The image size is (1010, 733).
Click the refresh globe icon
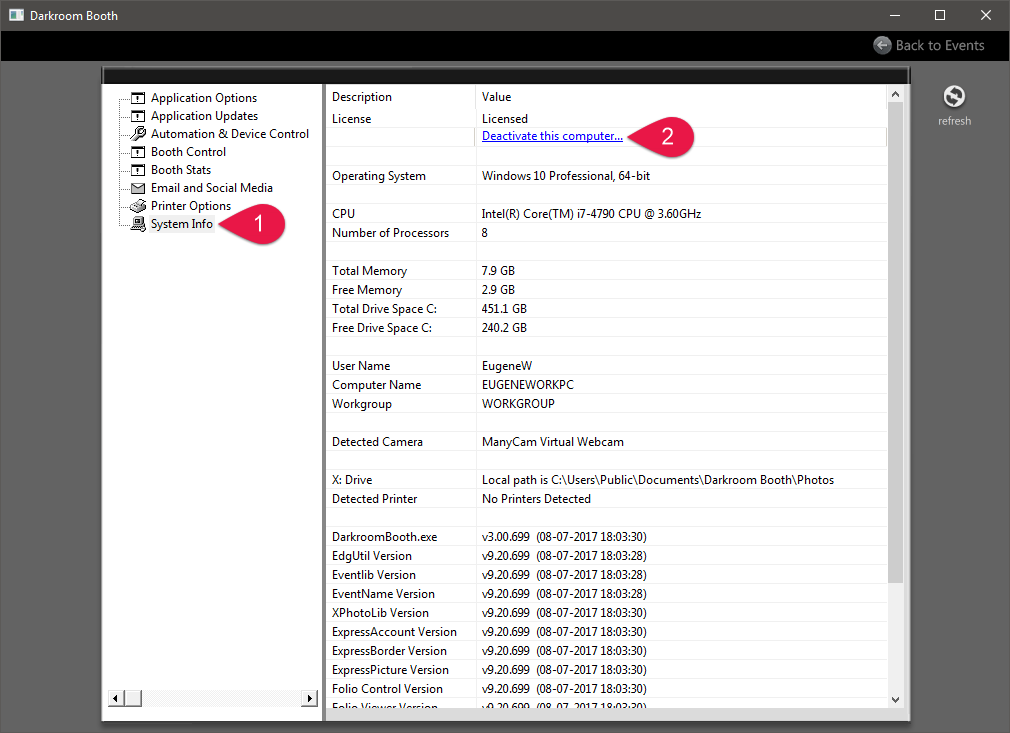[954, 97]
